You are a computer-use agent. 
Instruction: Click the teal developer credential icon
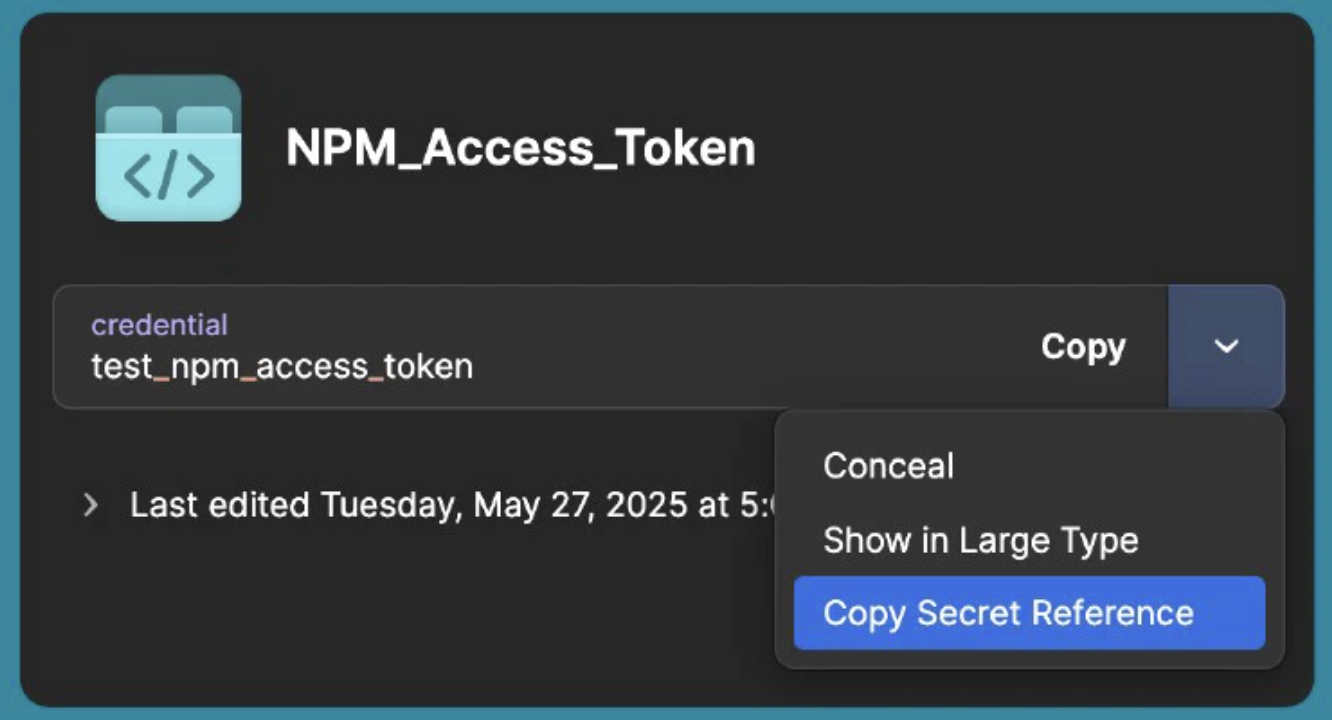pos(170,145)
